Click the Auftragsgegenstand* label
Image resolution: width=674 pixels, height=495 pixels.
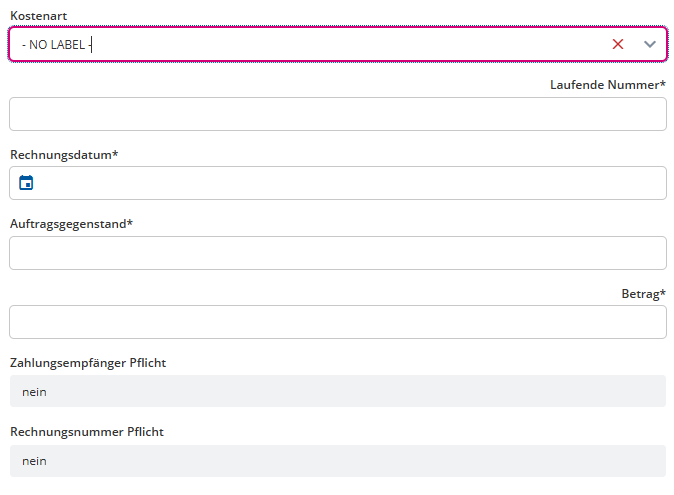(x=71, y=224)
